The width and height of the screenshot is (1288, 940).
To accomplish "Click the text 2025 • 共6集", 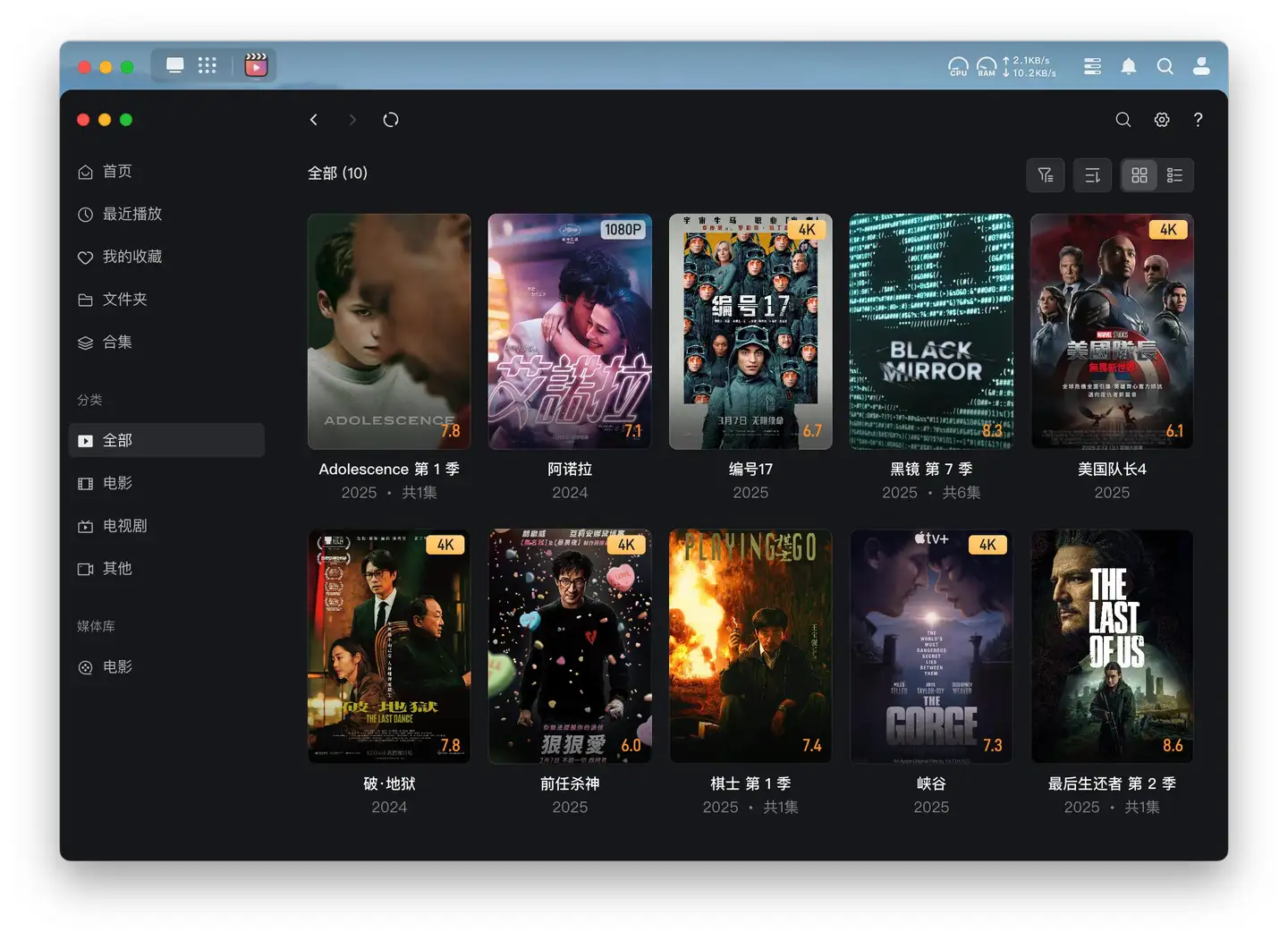I will pos(931,493).
